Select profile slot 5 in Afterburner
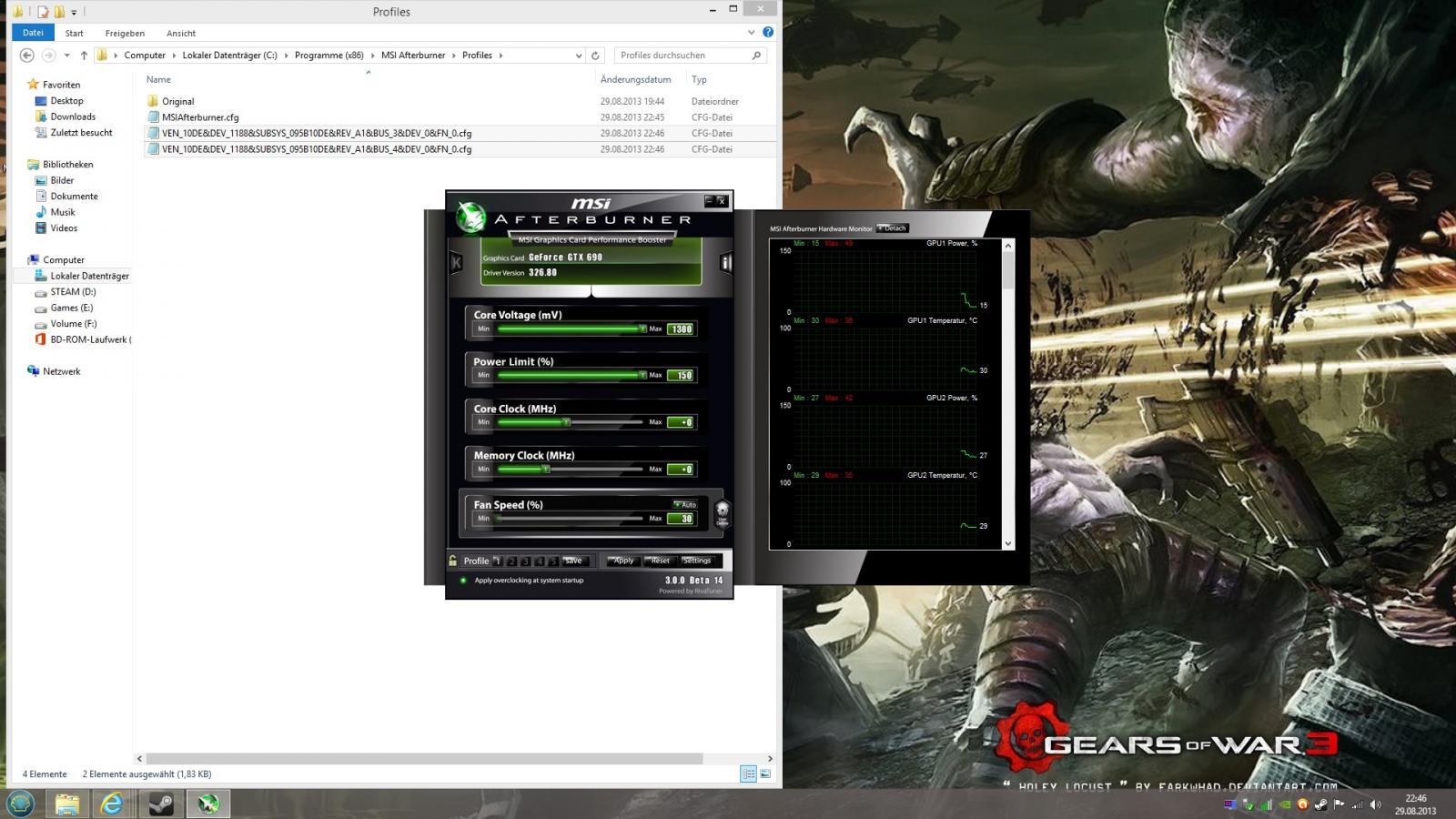The height and width of the screenshot is (819, 1456). click(x=553, y=561)
